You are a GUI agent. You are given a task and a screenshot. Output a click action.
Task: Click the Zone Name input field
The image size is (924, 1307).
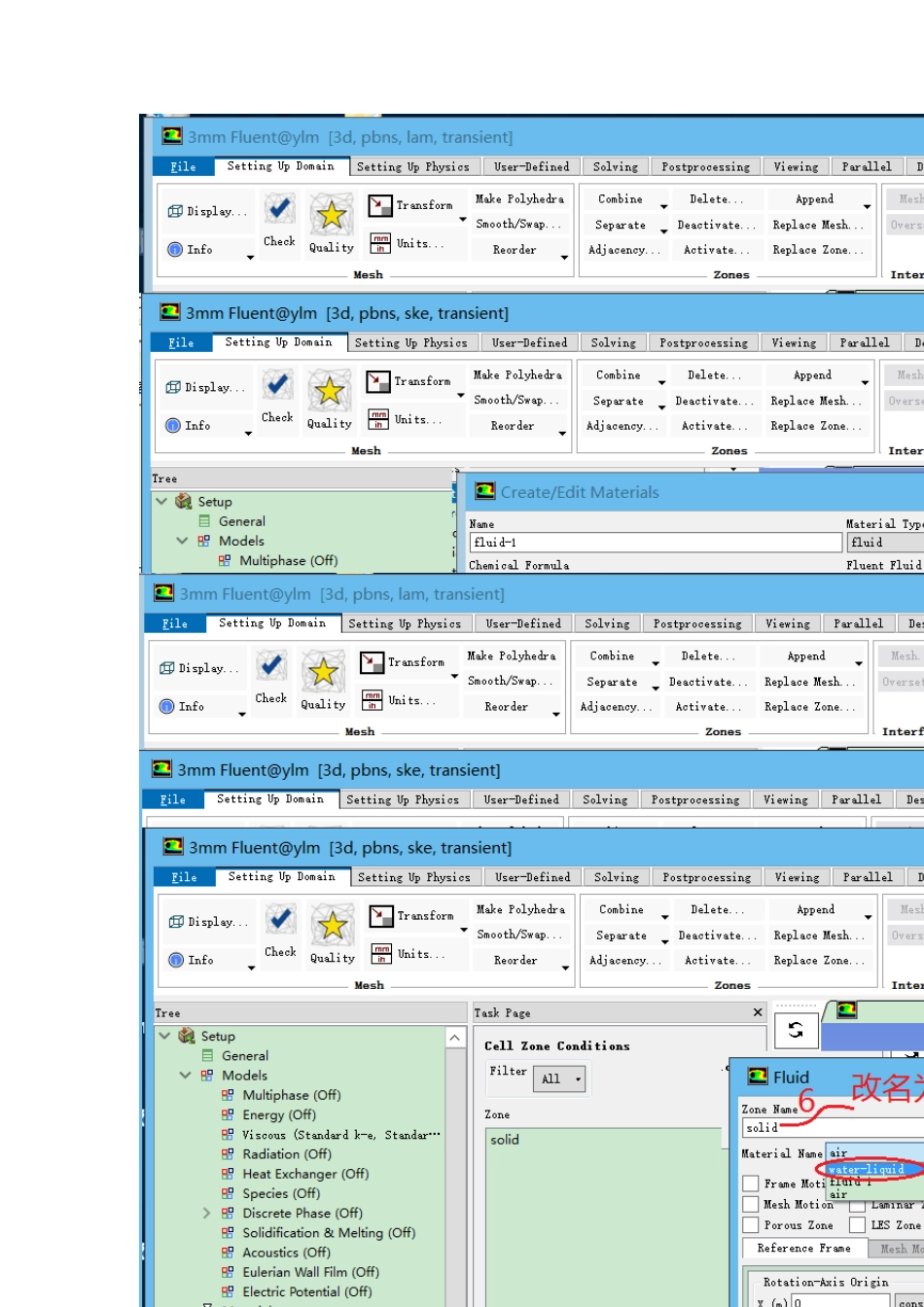click(833, 1128)
